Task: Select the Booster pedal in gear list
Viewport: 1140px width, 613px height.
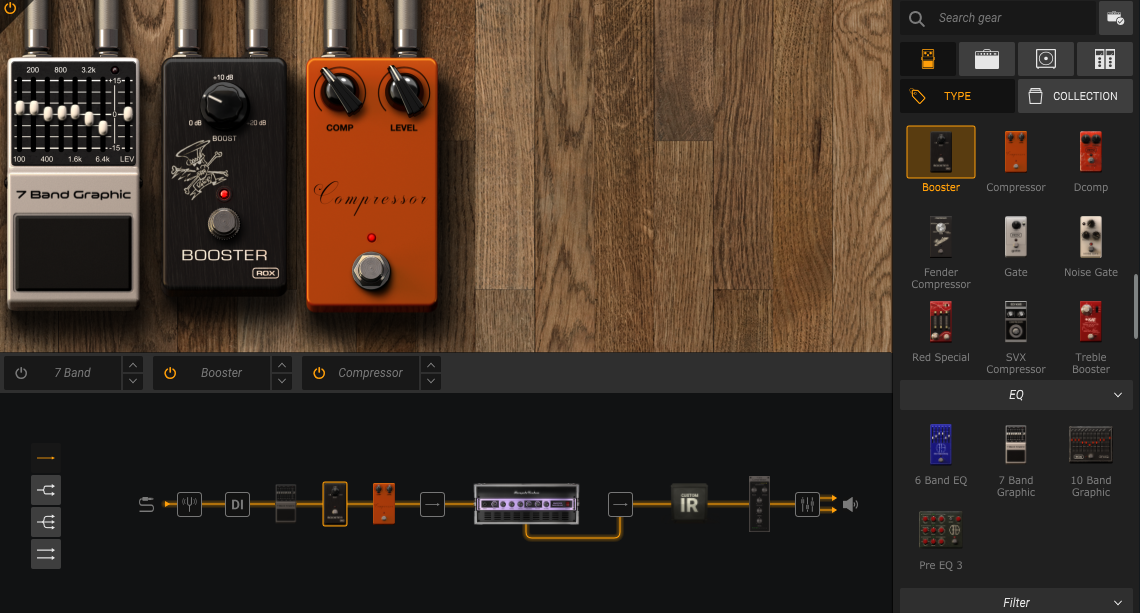Action: coord(941,159)
